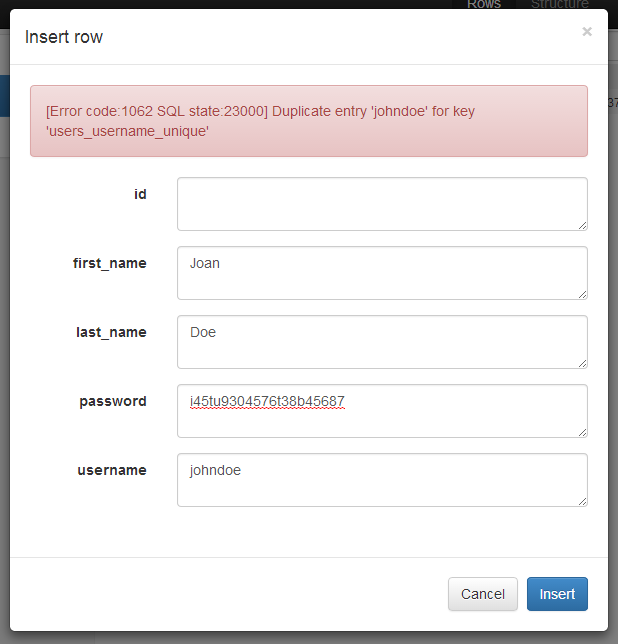Click the duplicate entry error message
The height and width of the screenshot is (644, 618).
308,121
